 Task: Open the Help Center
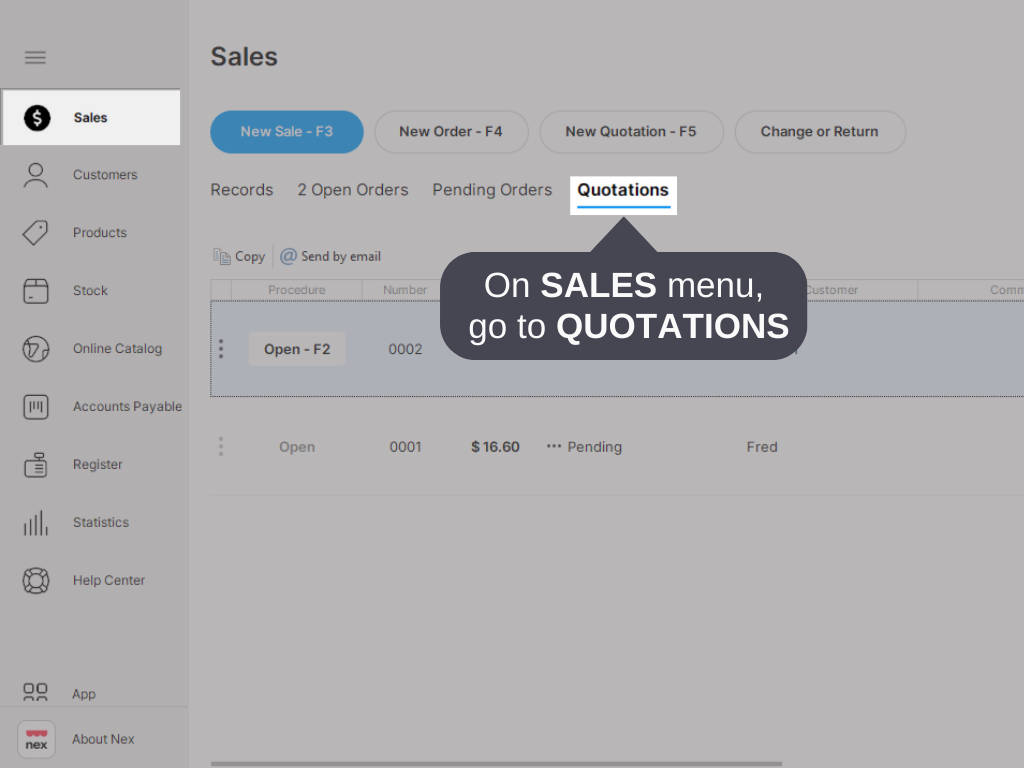point(35,580)
